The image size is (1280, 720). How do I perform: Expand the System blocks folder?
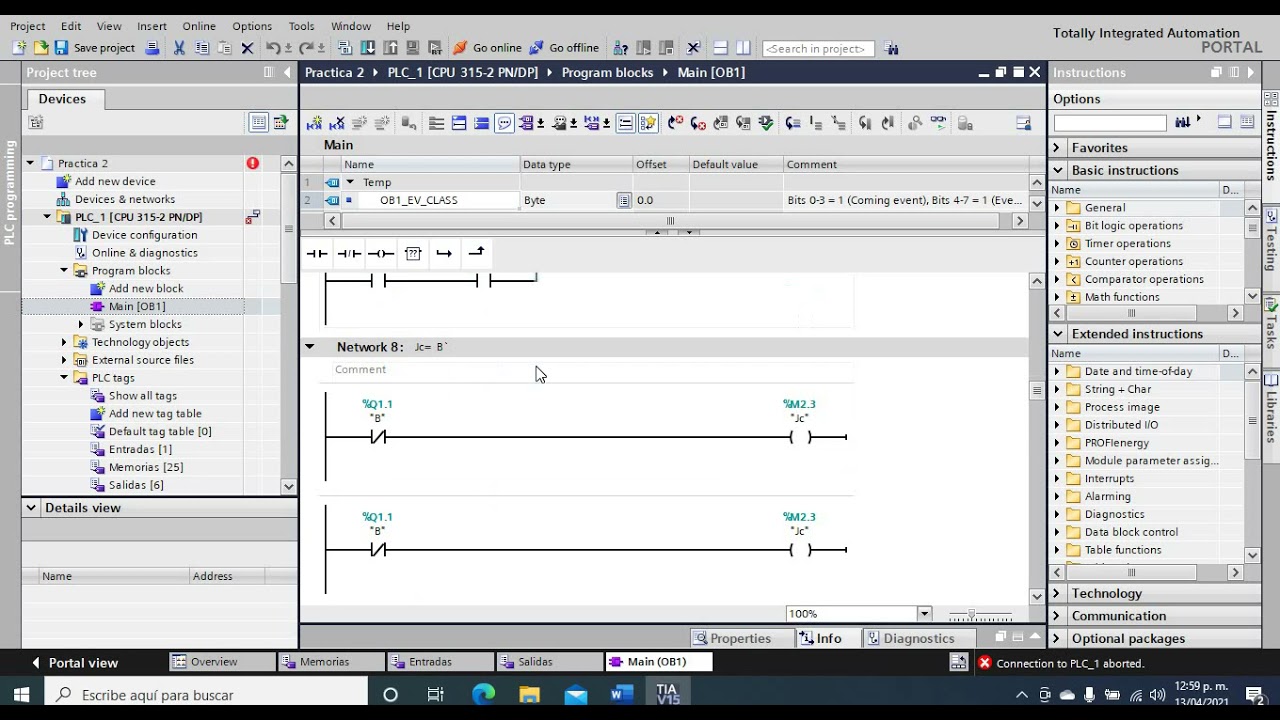tap(81, 324)
